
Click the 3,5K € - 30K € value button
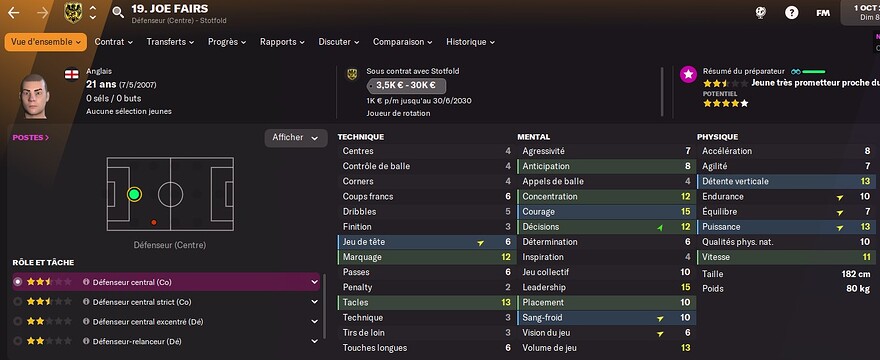coord(406,86)
